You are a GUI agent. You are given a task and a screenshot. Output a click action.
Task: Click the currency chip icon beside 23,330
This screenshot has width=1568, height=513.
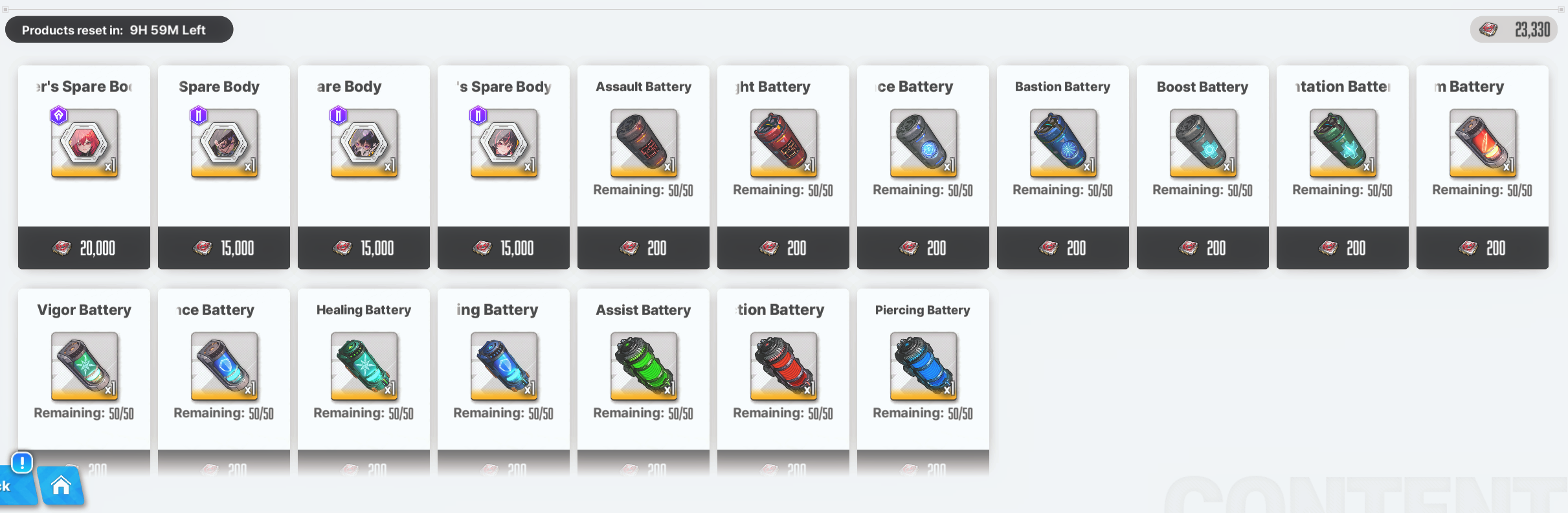point(1488,30)
